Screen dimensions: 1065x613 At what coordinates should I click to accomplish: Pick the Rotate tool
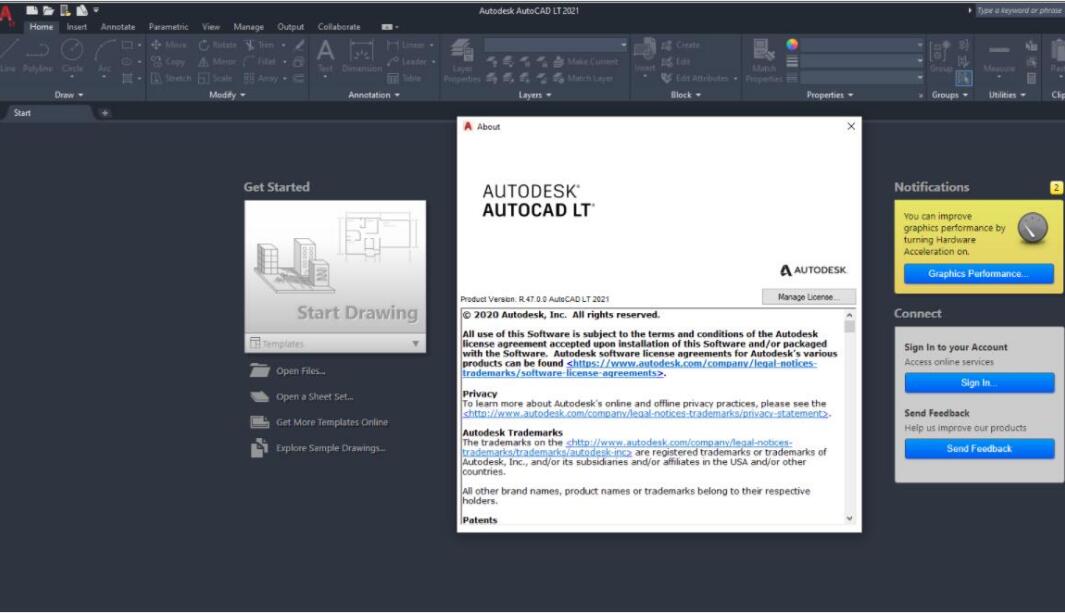pos(217,45)
